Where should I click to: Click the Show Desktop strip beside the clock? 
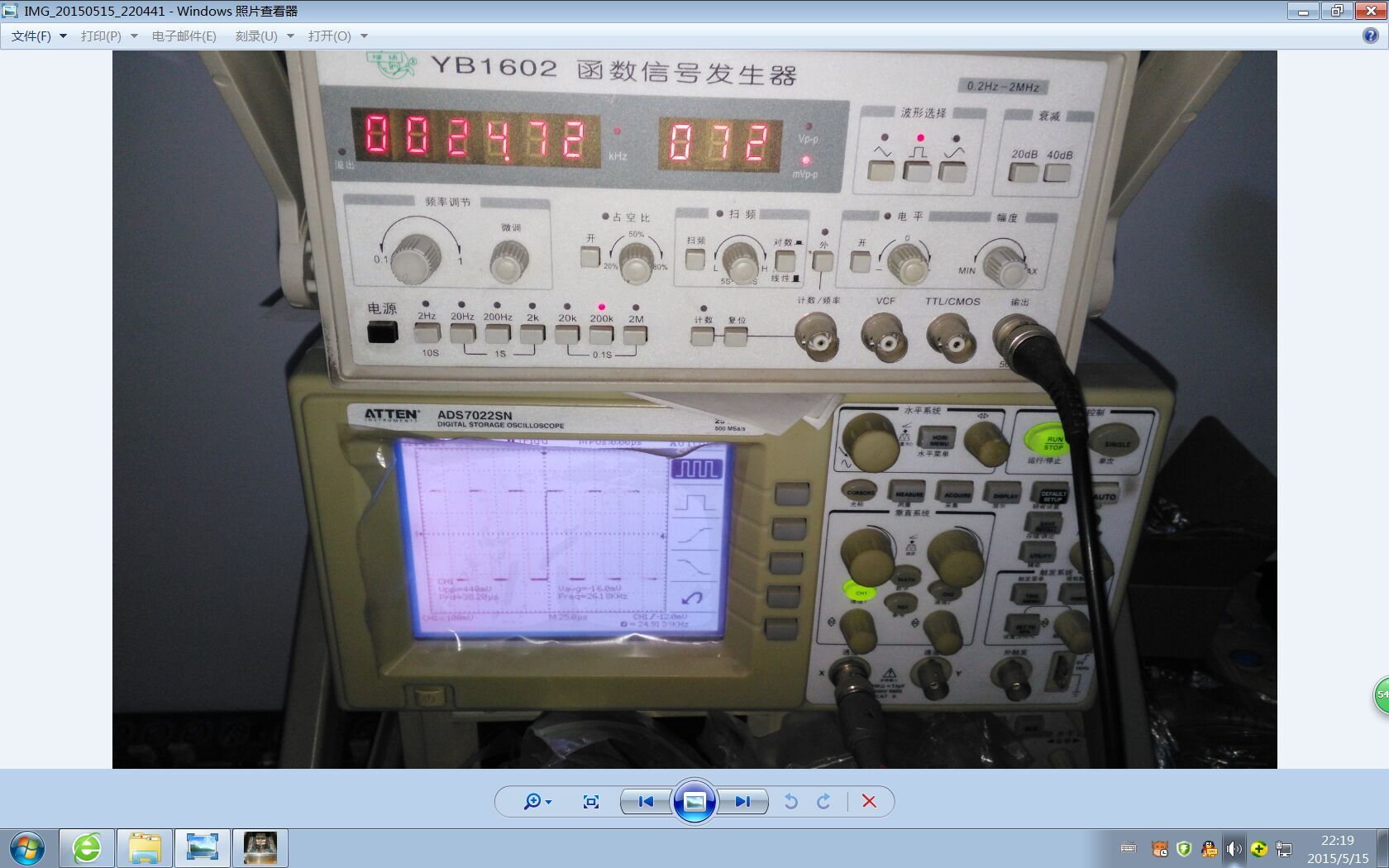click(x=1383, y=848)
